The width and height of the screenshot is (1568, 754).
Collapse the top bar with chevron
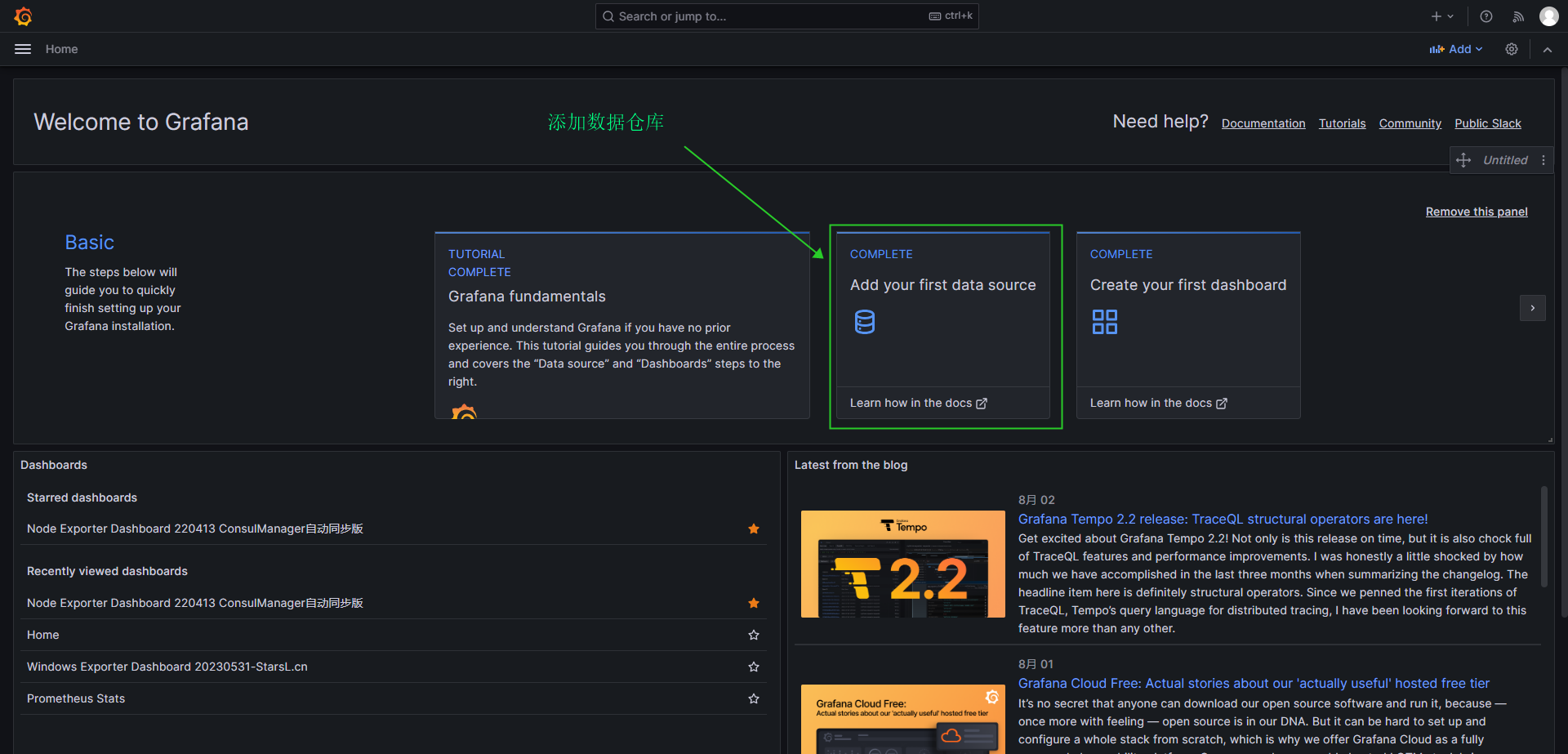point(1548,49)
